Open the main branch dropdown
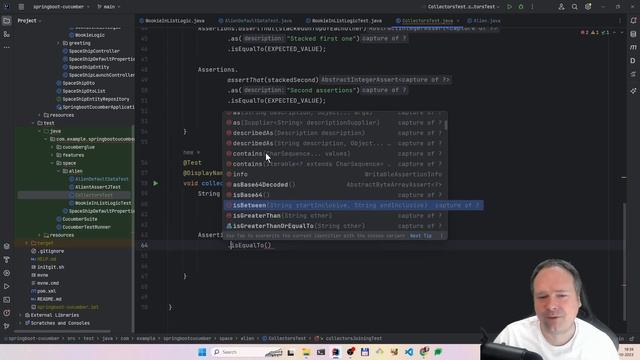 [109, 7]
